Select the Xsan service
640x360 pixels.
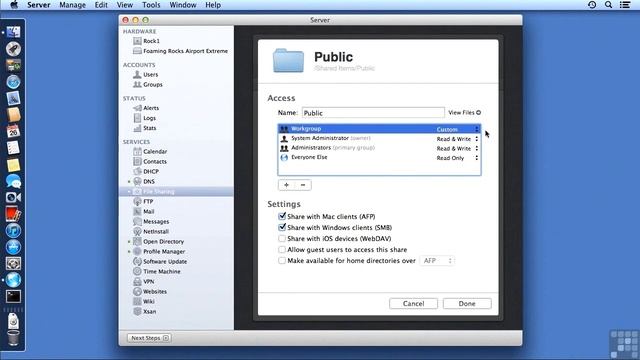pyautogui.click(x=144, y=311)
